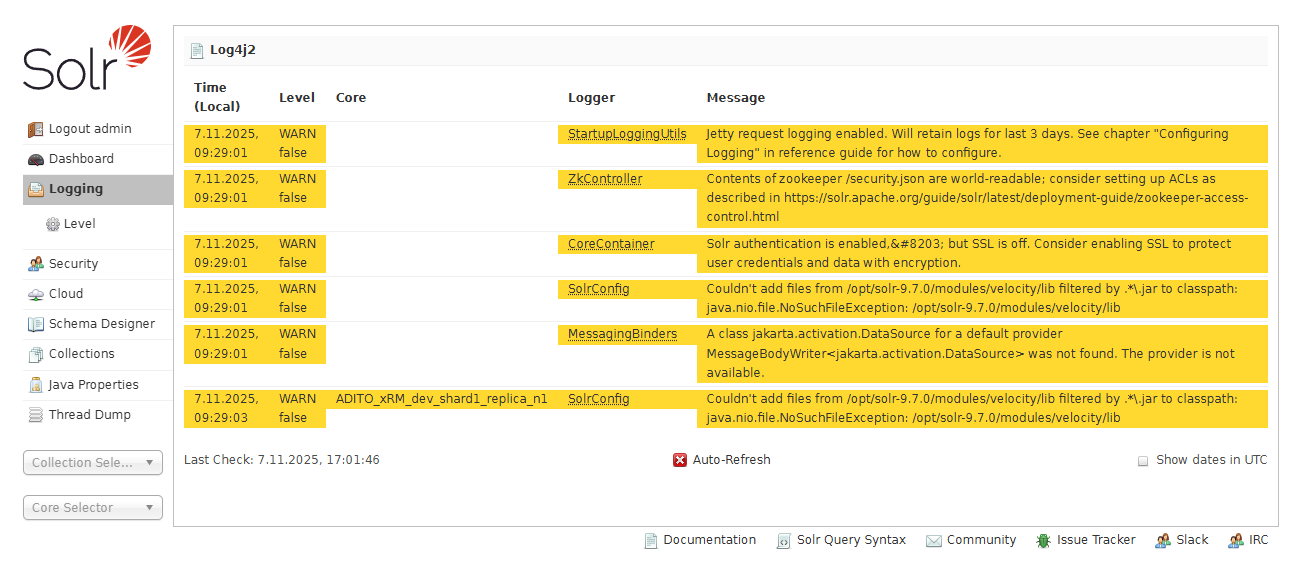Click the StartupLoggingUtils logger name
Image resolution: width=1293 pixels, height=569 pixels.
(x=627, y=134)
